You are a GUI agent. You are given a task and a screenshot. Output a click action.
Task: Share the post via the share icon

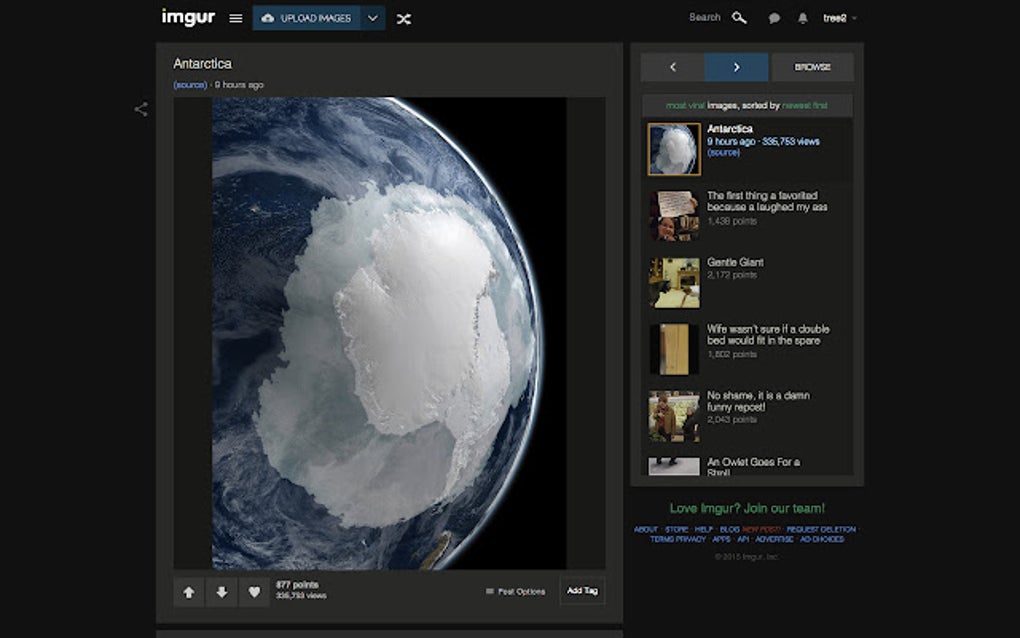(x=142, y=110)
